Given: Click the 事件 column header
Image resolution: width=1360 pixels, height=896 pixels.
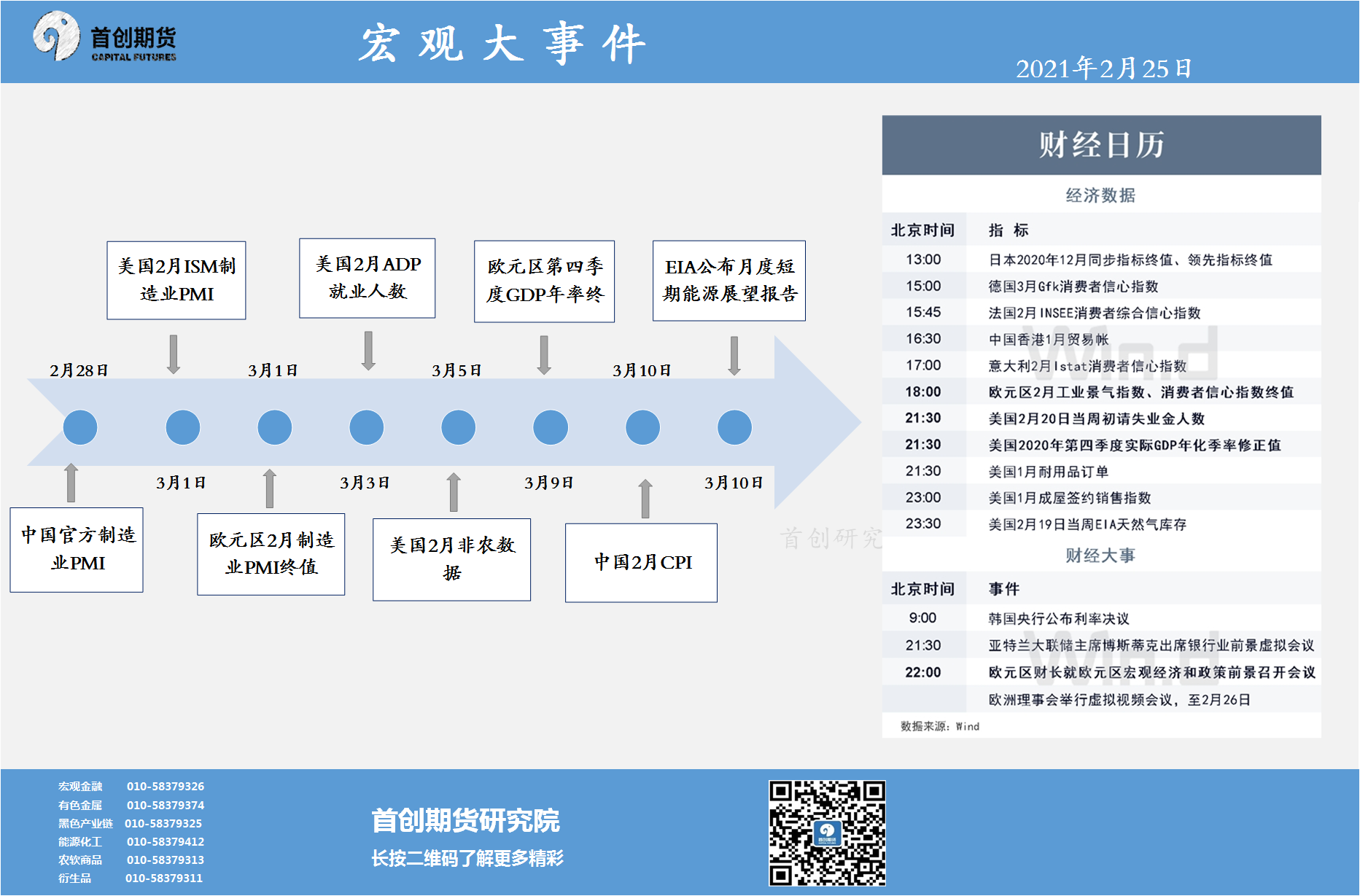Looking at the screenshot, I should [1004, 589].
